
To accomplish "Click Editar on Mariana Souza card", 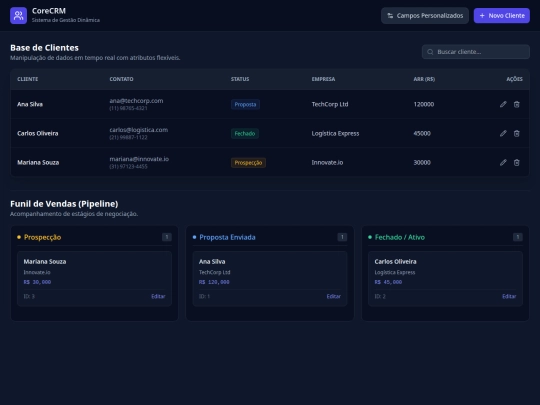I will pyautogui.click(x=158, y=296).
